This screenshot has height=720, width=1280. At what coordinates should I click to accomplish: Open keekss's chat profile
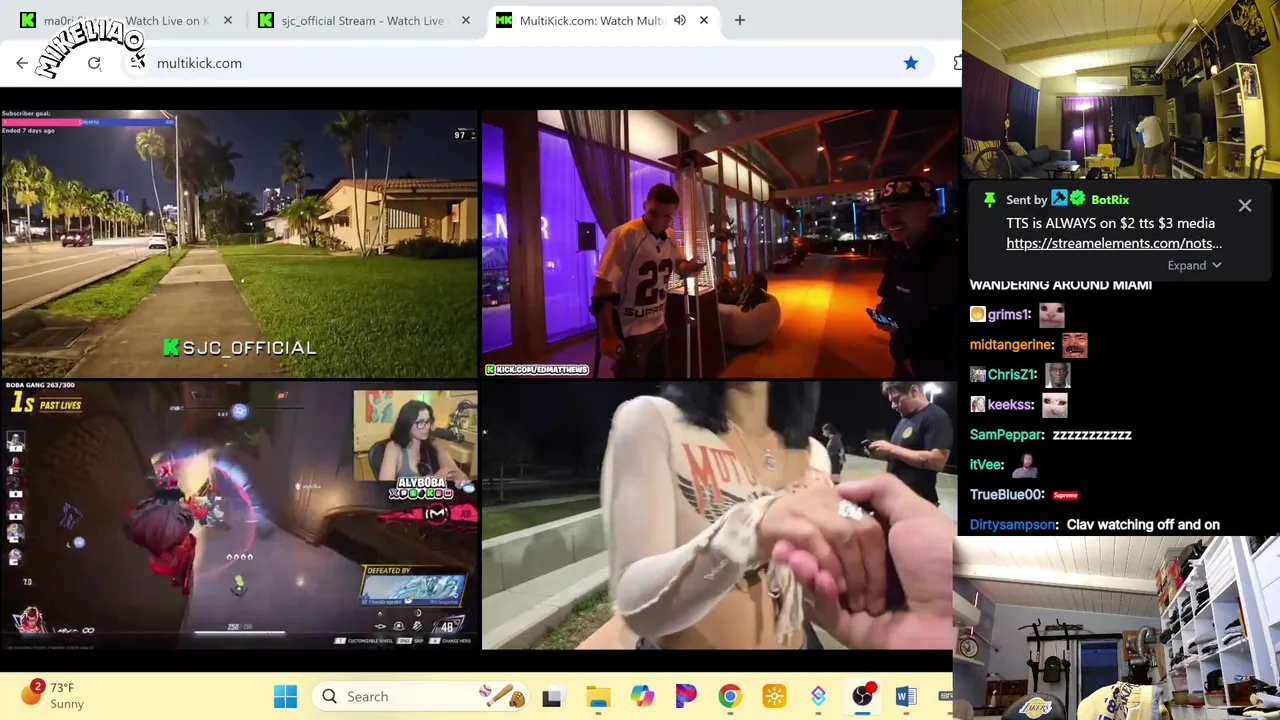click(1011, 404)
